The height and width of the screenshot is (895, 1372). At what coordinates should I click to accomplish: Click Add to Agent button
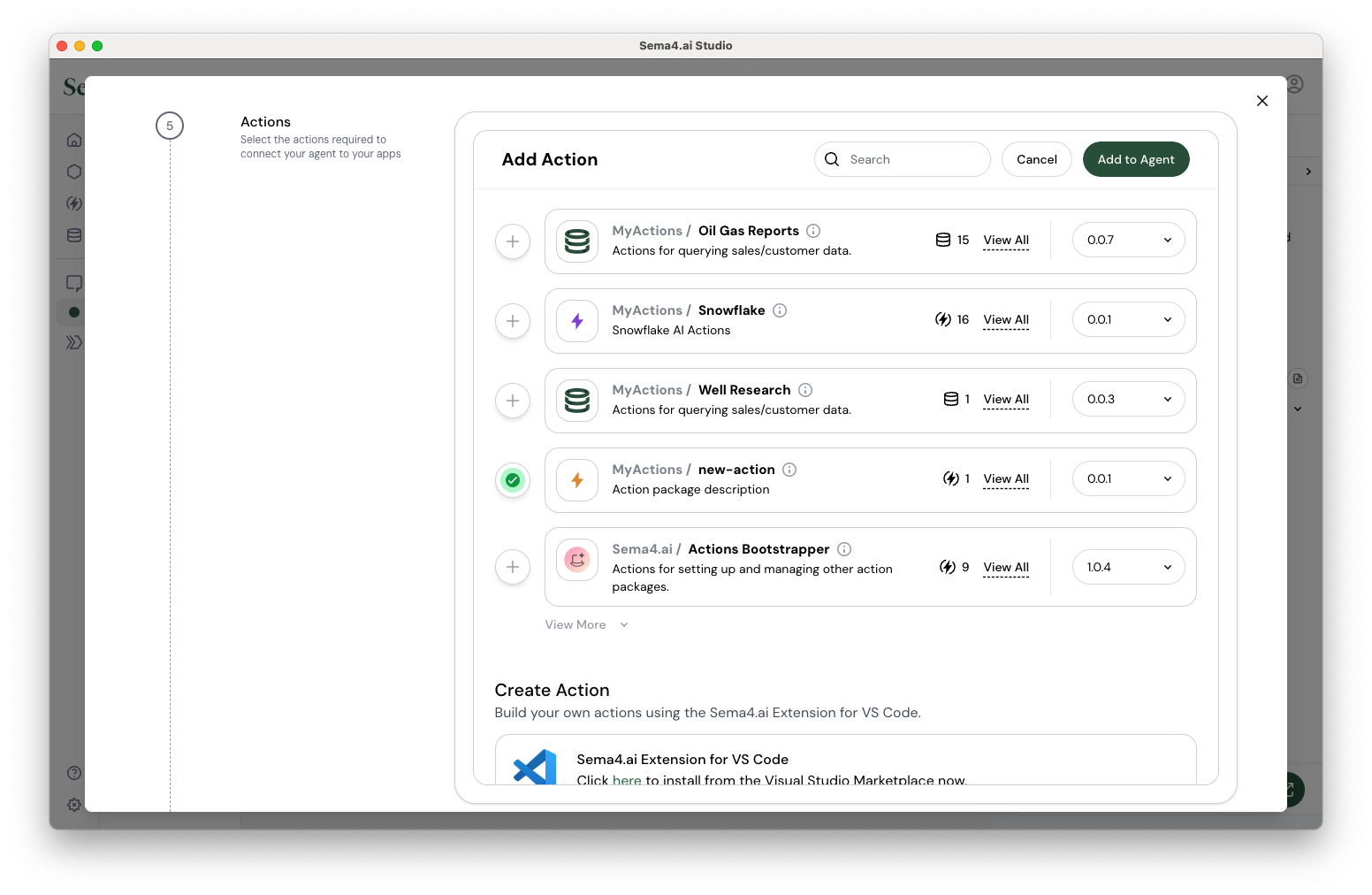click(x=1136, y=159)
